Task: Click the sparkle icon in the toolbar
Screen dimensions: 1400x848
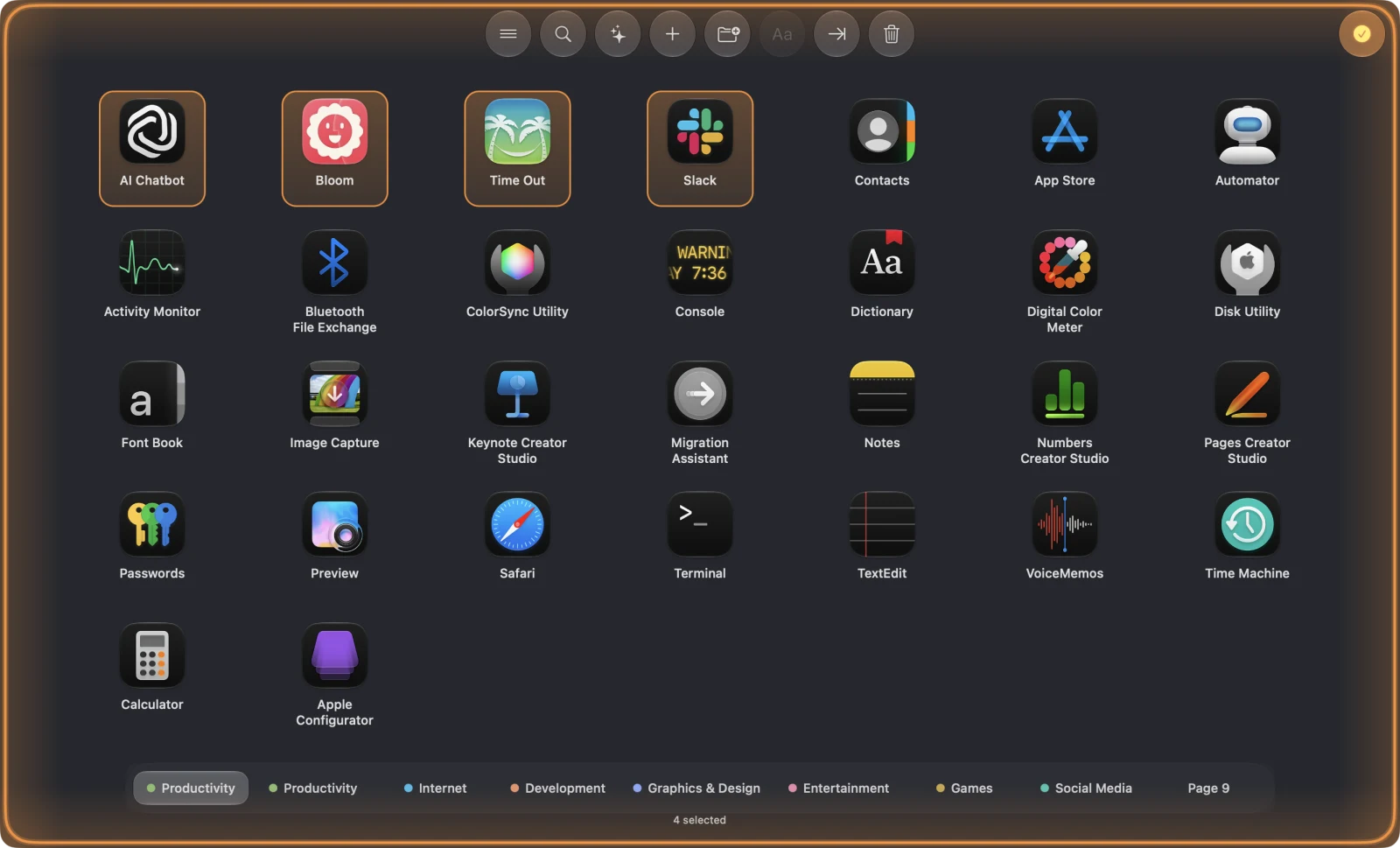Action: 618,34
